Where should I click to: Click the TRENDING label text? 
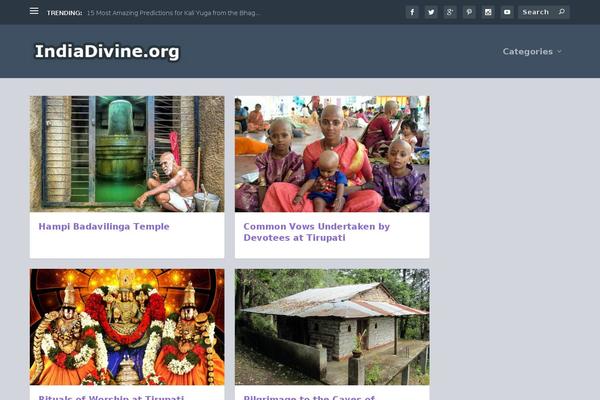pos(64,13)
